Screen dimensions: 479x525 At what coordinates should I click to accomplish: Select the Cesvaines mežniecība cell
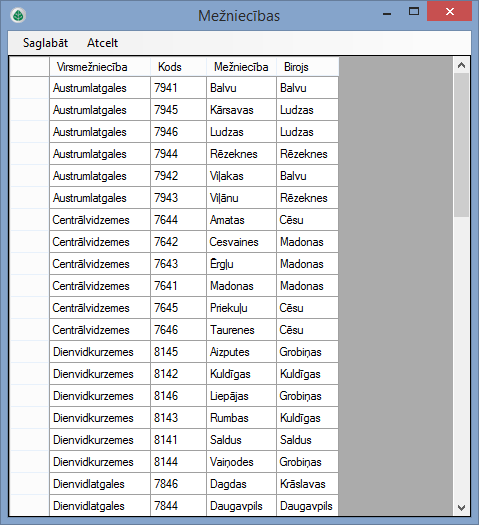click(241, 242)
